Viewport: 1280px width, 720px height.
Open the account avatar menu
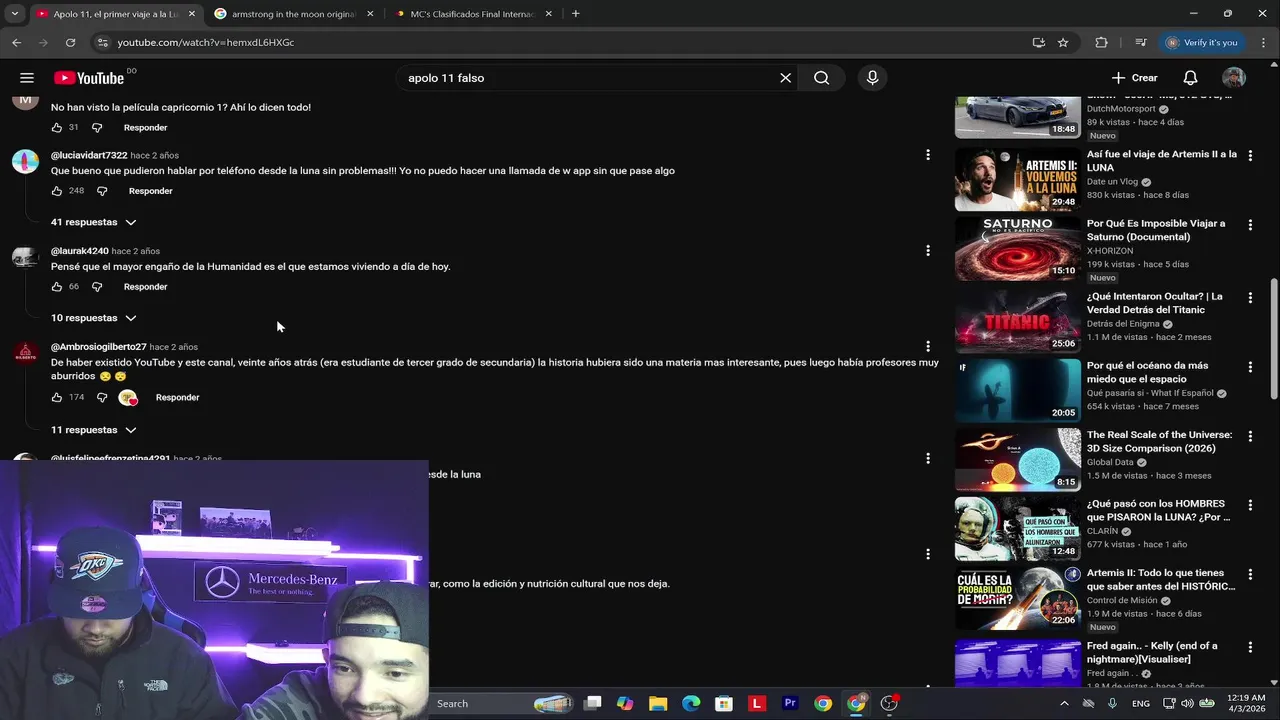[1234, 78]
